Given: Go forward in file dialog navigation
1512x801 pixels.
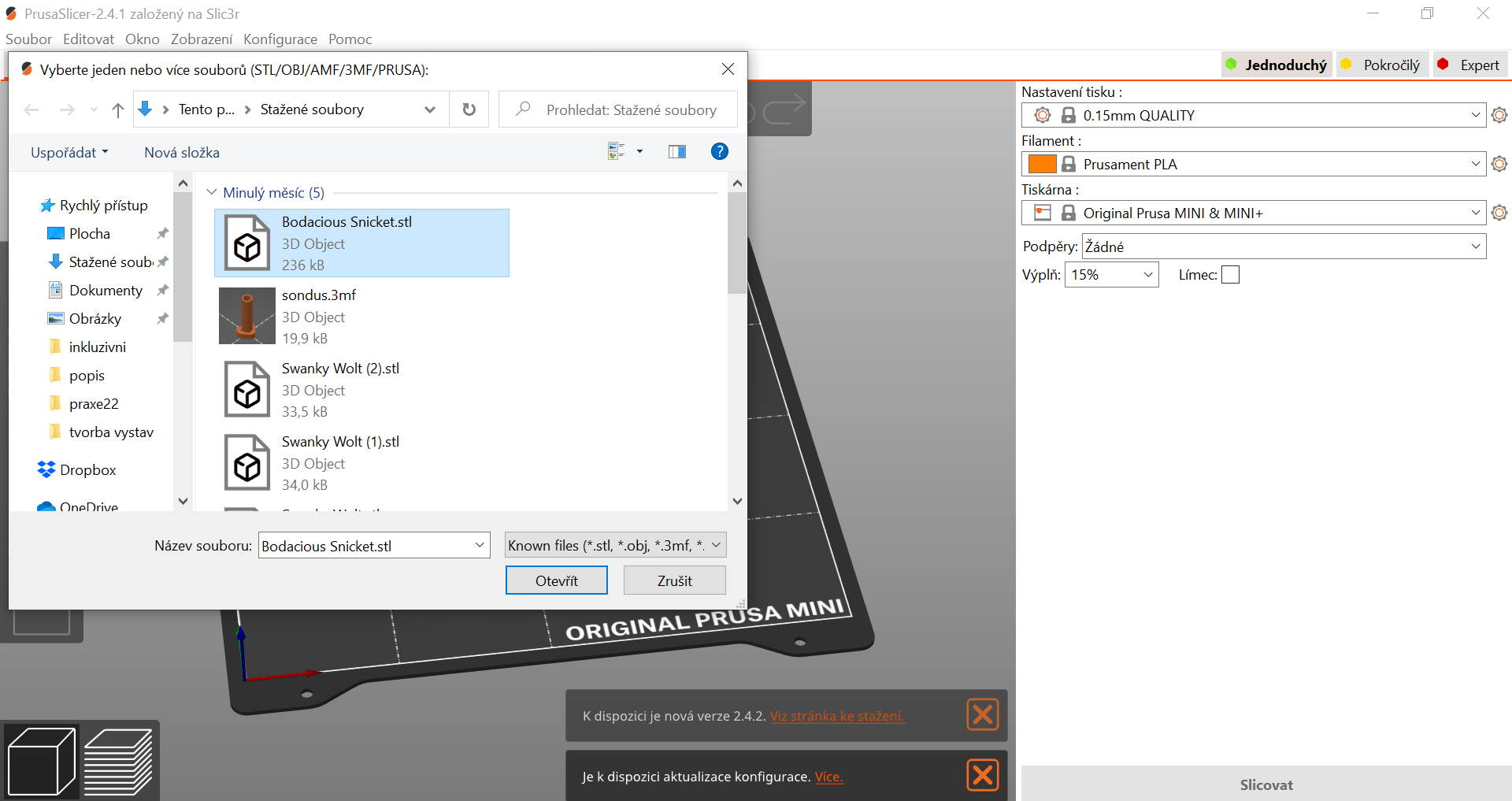Looking at the screenshot, I should pyautogui.click(x=67, y=109).
